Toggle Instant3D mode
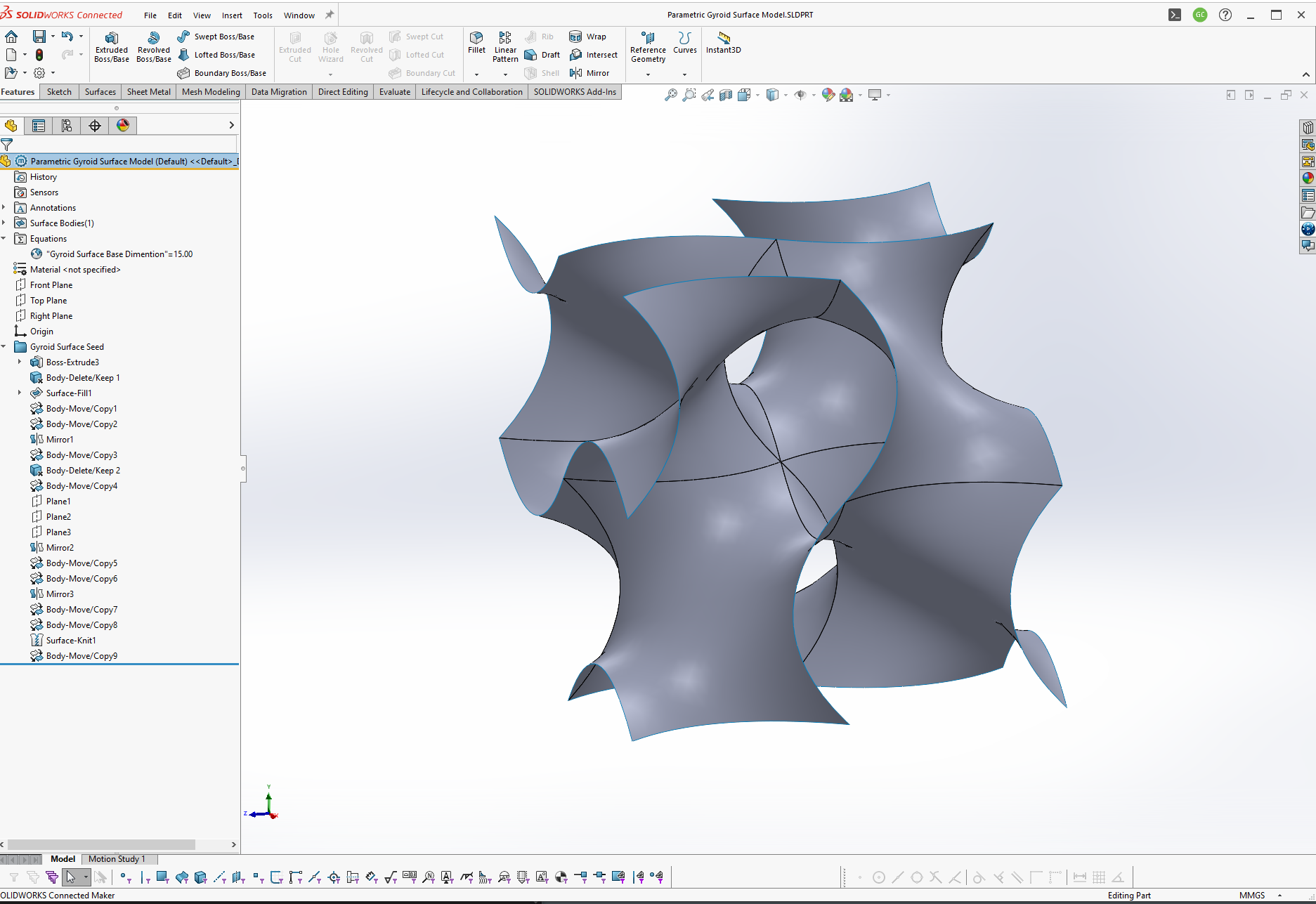The image size is (1316, 904). coord(724,43)
